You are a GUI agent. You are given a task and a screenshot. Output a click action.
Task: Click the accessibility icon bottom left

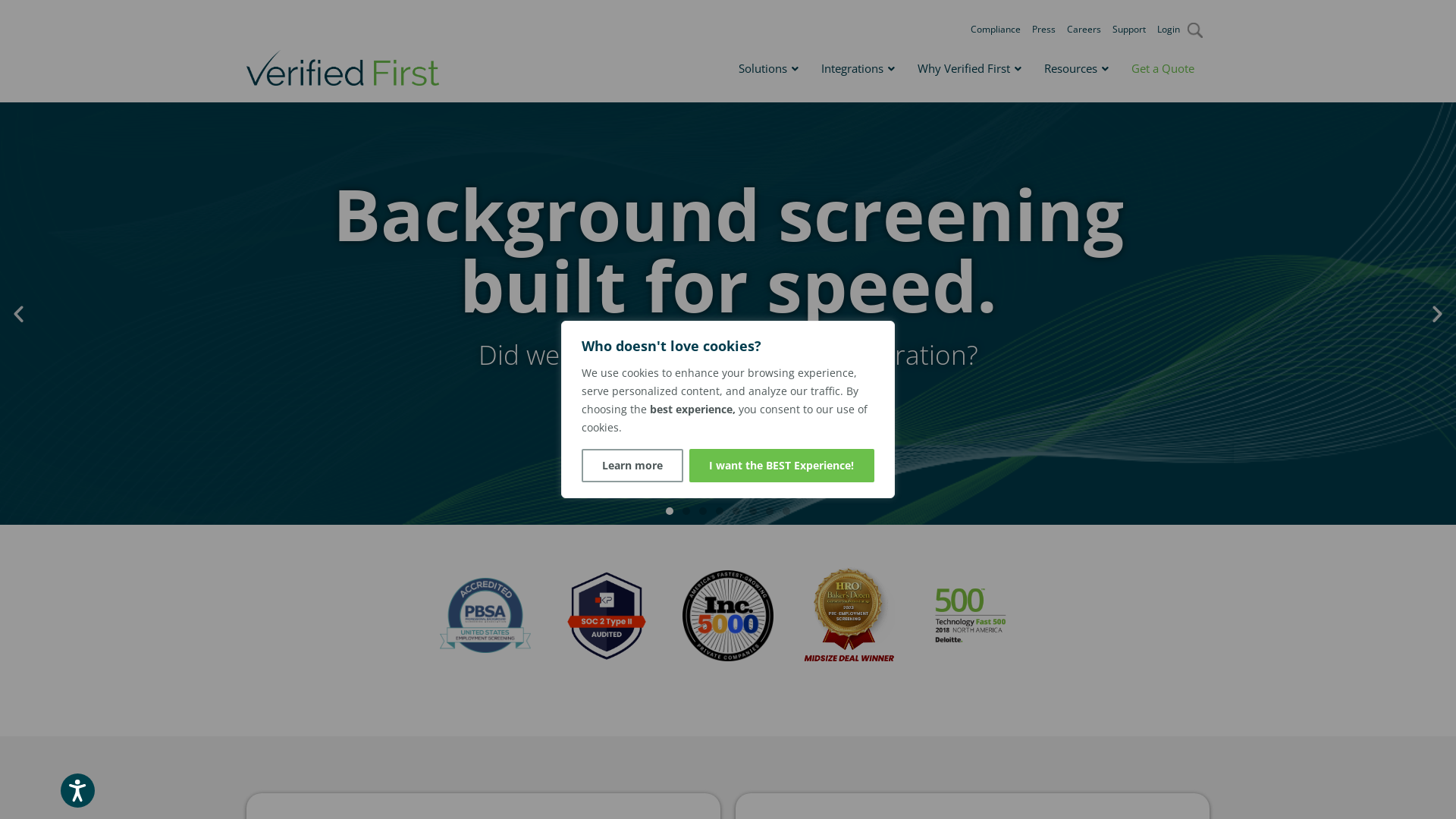77,790
